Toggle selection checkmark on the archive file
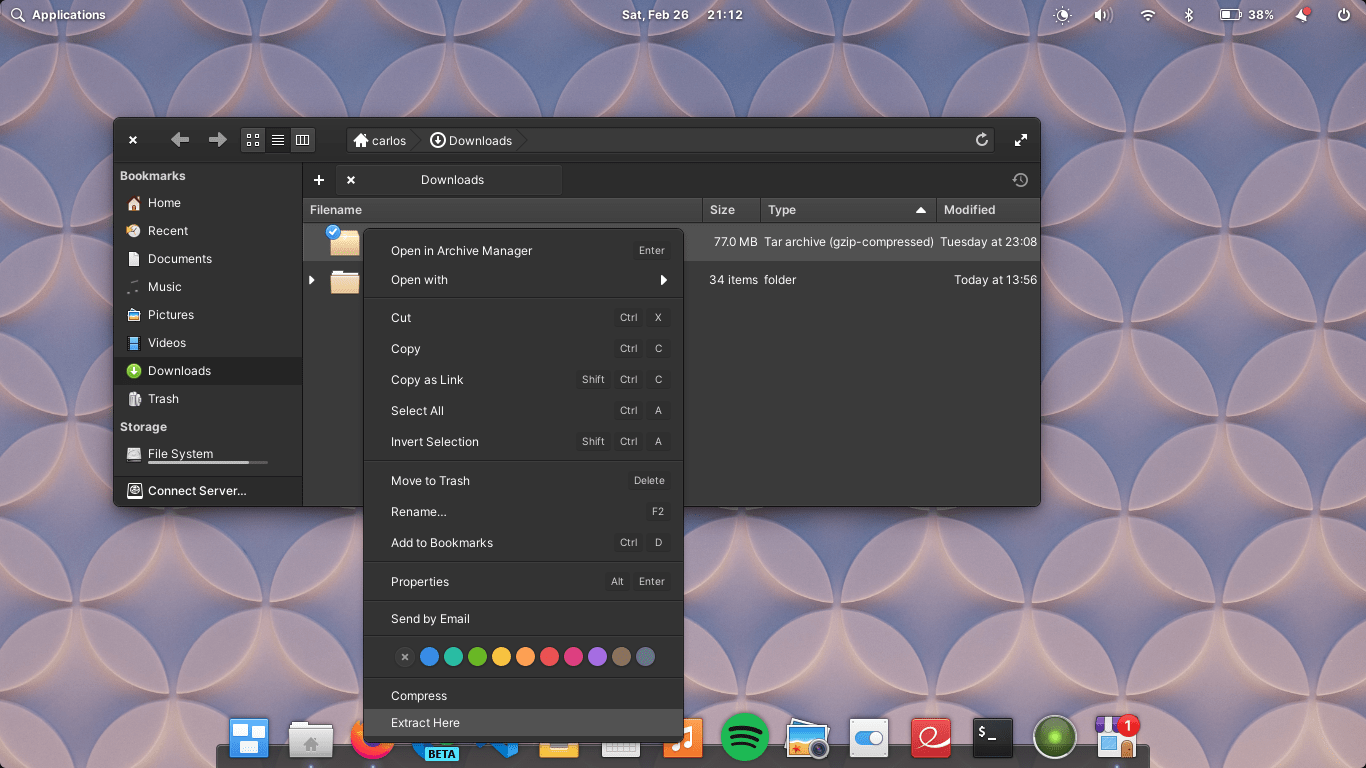This screenshot has height=768, width=1366. (333, 233)
